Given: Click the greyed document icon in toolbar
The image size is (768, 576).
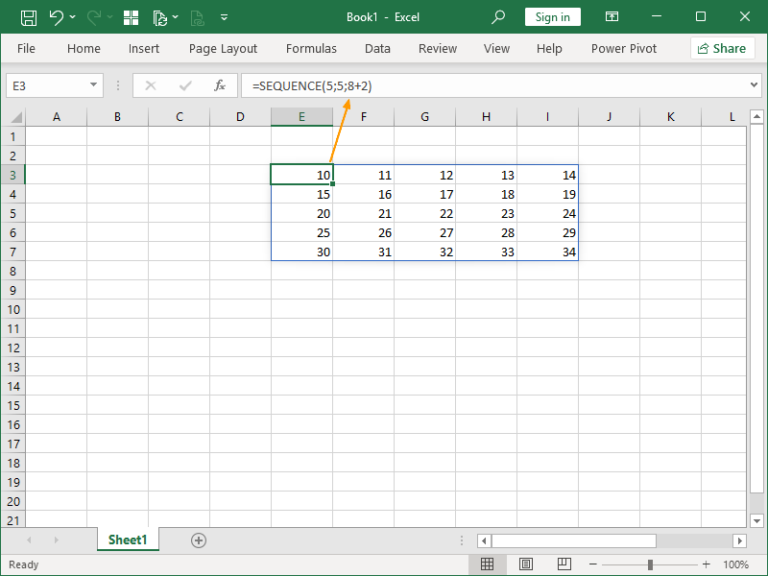Looking at the screenshot, I should (x=197, y=18).
